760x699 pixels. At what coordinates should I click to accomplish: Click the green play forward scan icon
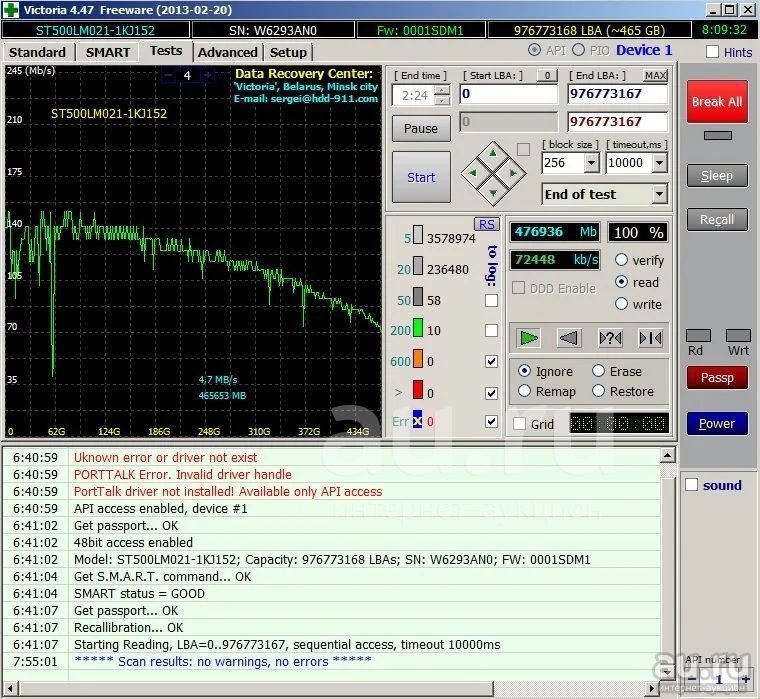528,338
